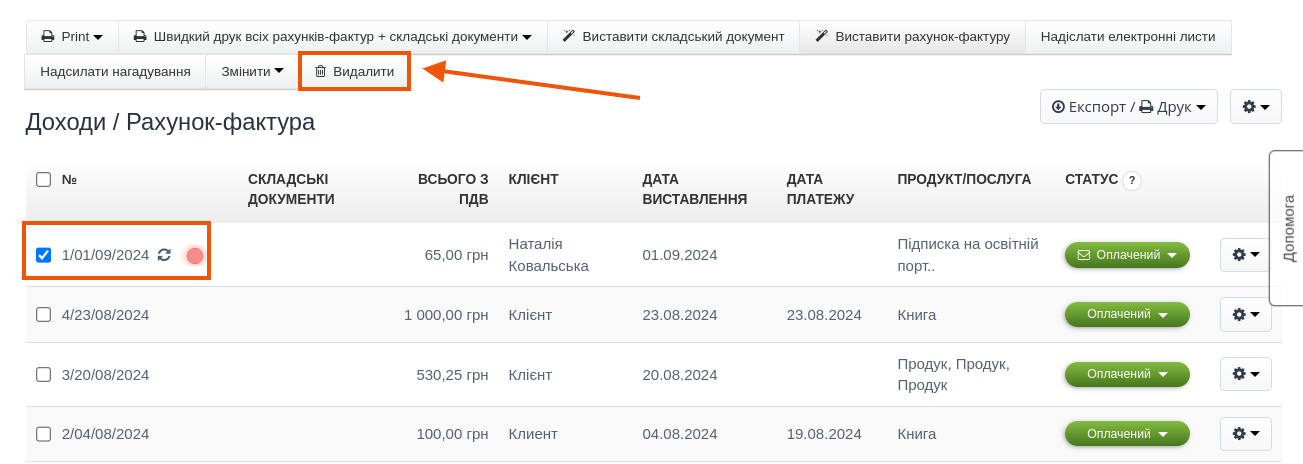Open the gear actions menu for invoice 4/23/08/2024
This screenshot has height=464, width=1303.
[1245, 314]
